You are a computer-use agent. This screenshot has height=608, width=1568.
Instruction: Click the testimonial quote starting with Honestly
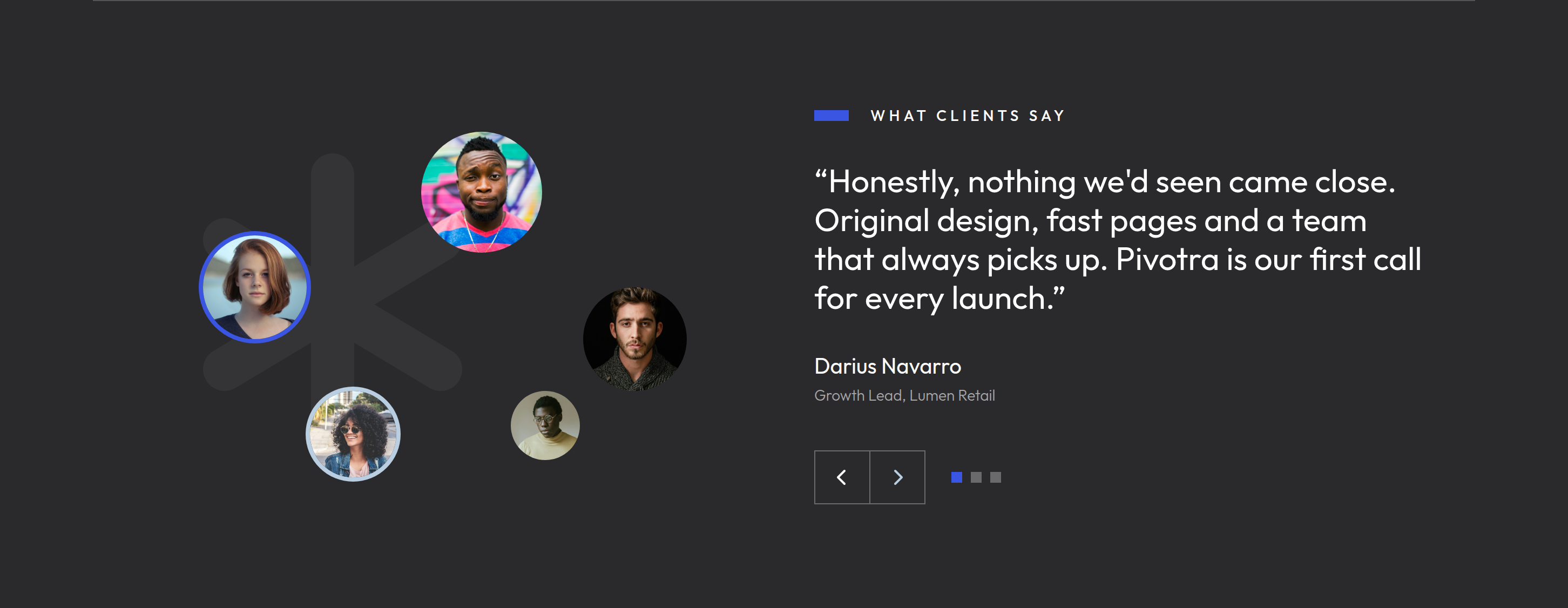pyautogui.click(x=1118, y=240)
